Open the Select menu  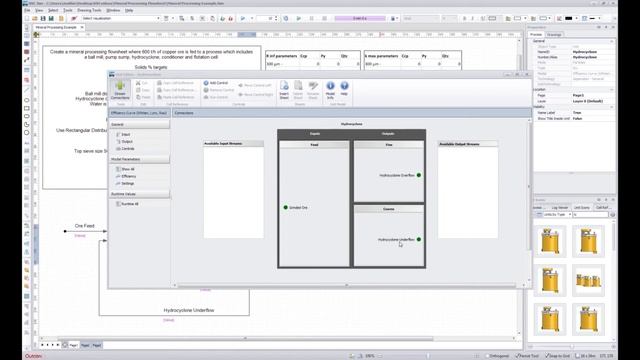pos(53,10)
